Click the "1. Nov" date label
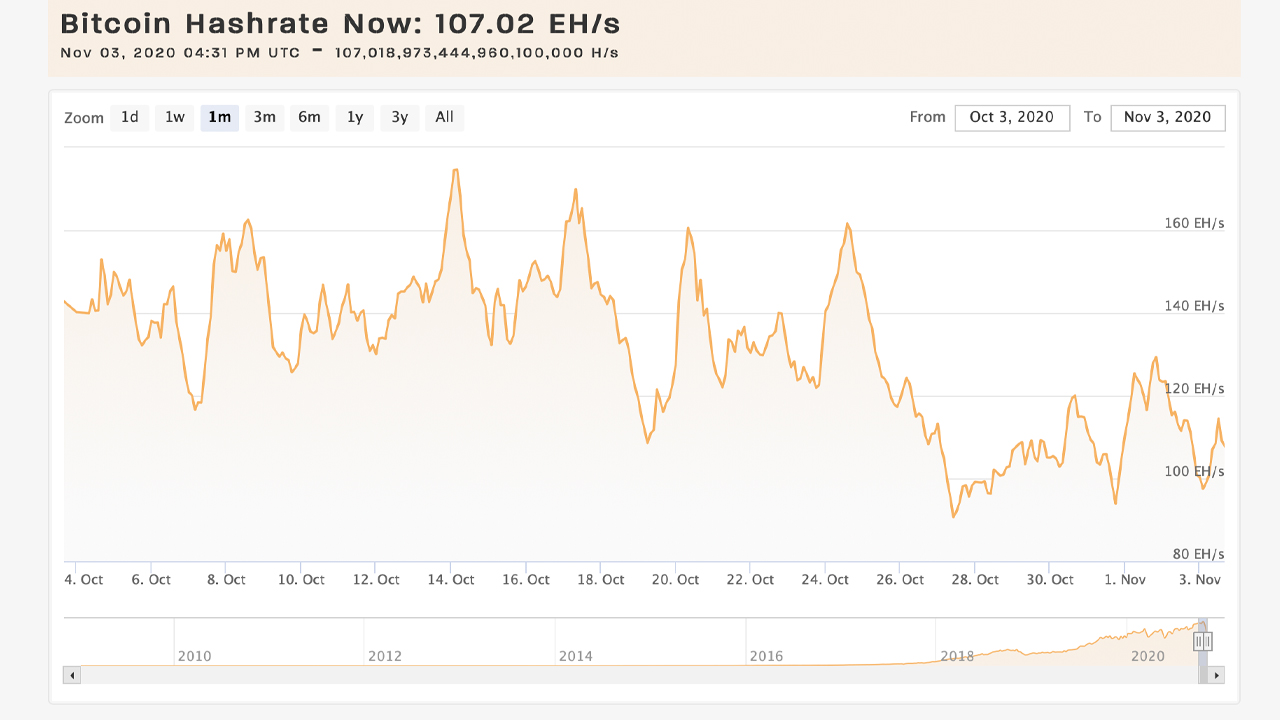The height and width of the screenshot is (720, 1280). click(x=1126, y=579)
